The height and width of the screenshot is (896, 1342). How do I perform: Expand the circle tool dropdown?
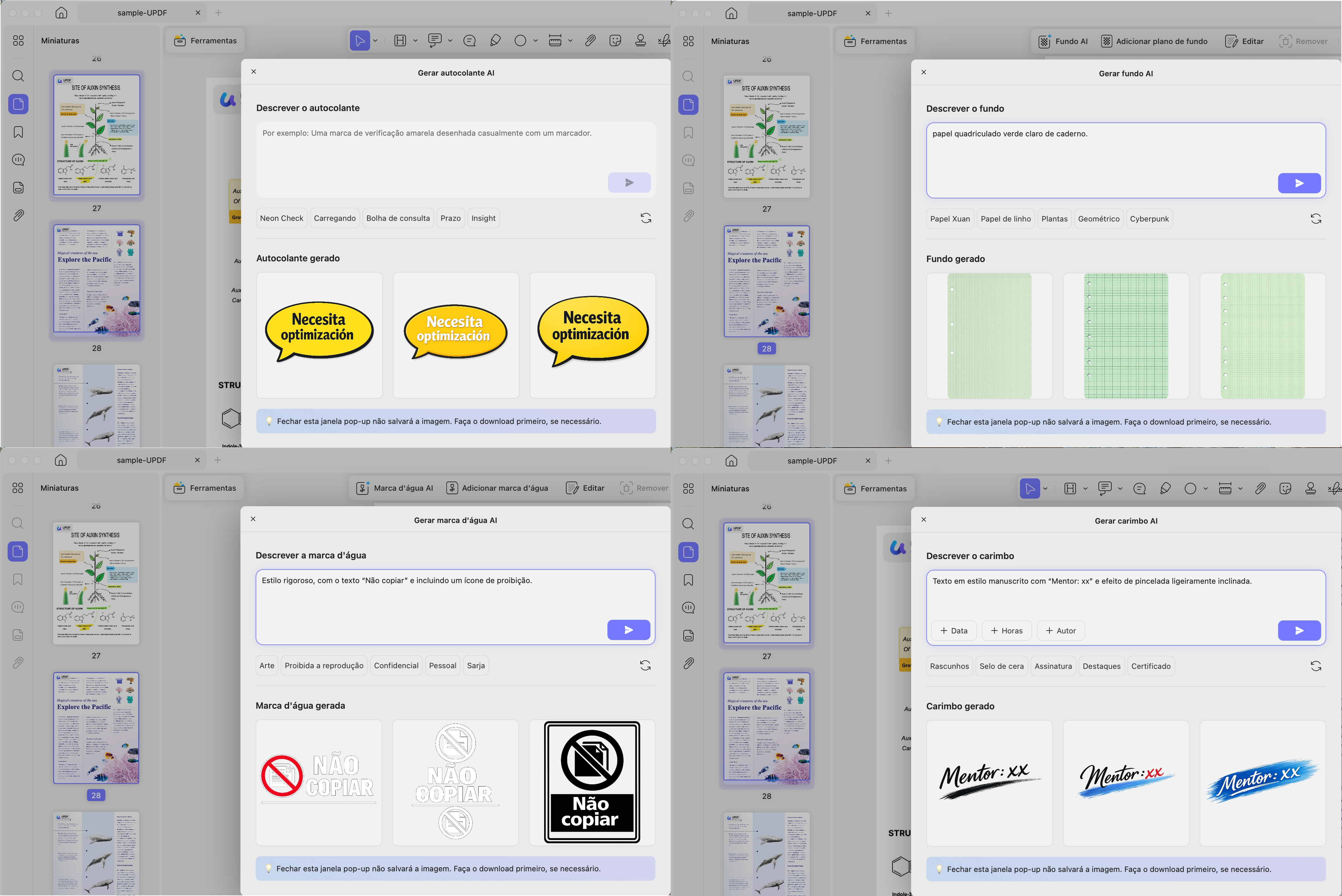535,40
